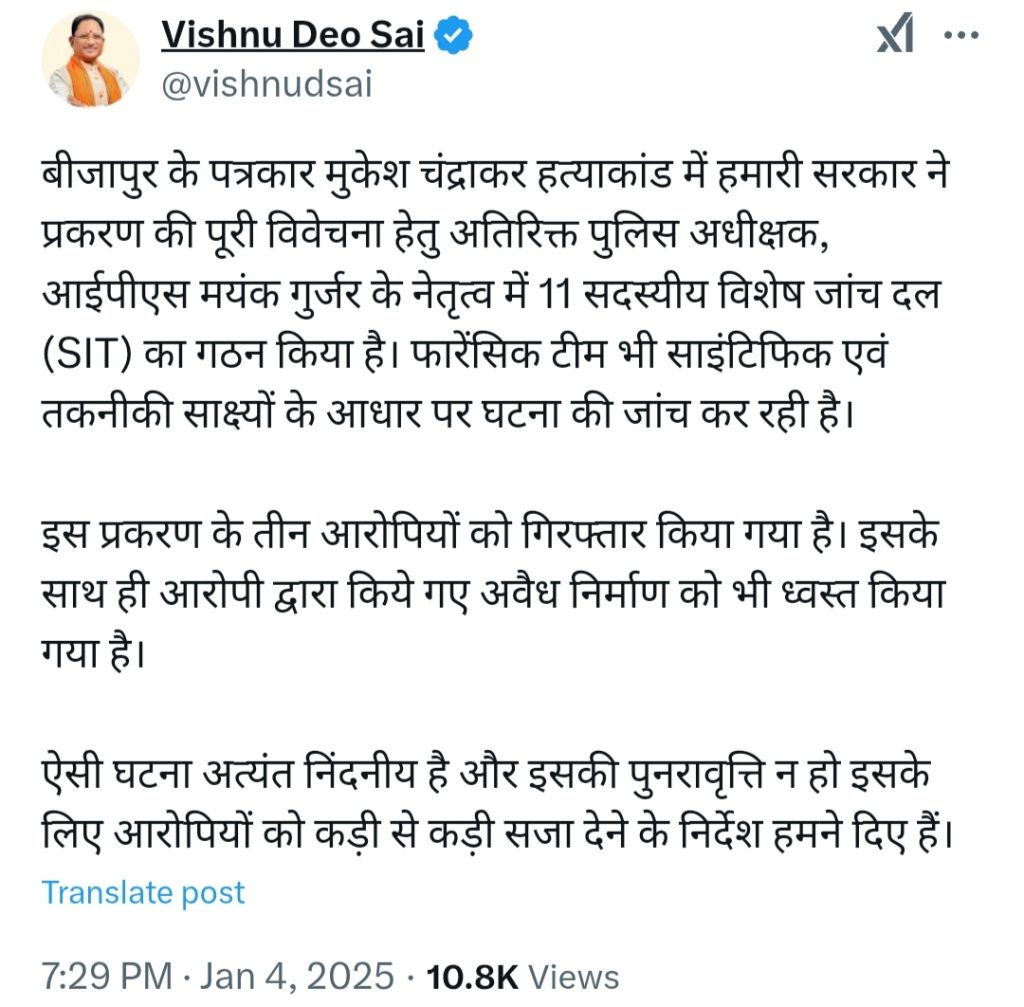Click the post line starting with बीजापुर
Viewport: 1024px width, 1007px height.
[495, 175]
